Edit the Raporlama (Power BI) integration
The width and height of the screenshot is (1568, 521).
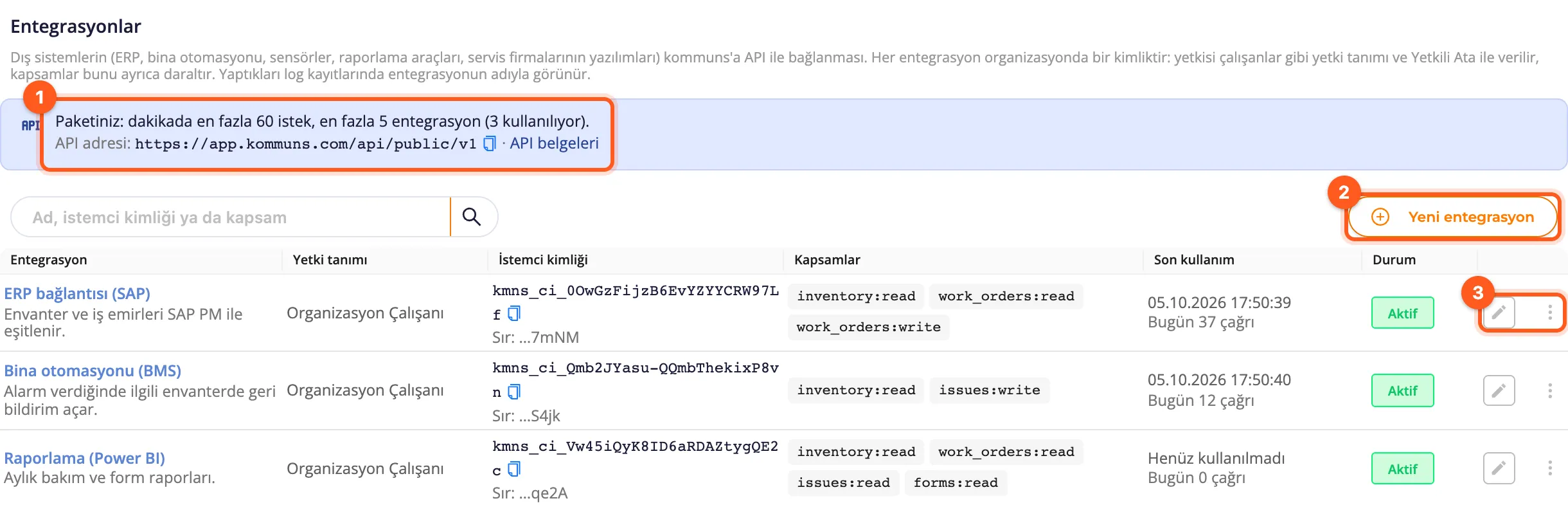(1499, 468)
